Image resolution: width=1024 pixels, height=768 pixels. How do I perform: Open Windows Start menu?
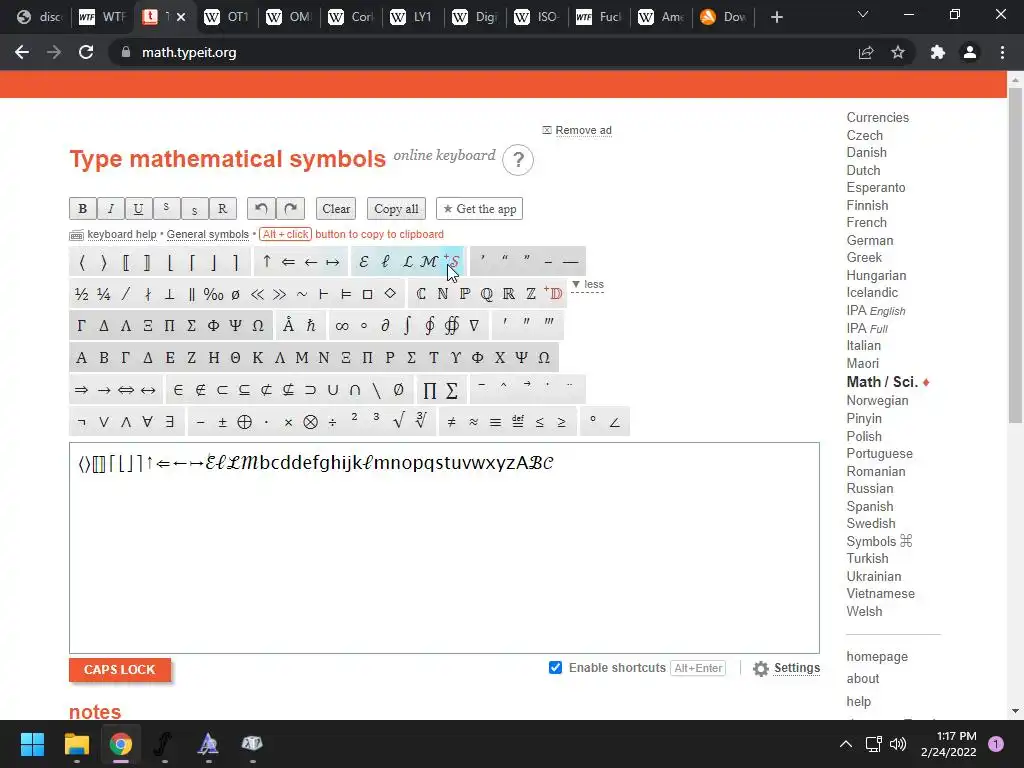[x=32, y=744]
